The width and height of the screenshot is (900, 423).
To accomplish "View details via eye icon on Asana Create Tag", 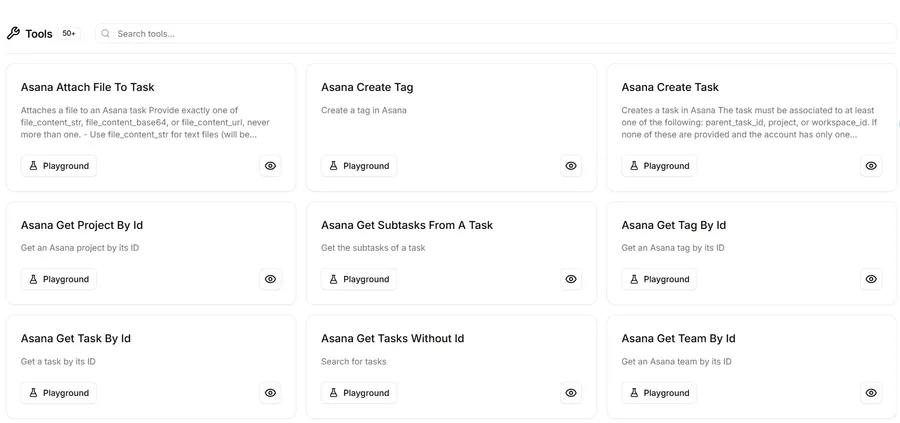I will [571, 166].
